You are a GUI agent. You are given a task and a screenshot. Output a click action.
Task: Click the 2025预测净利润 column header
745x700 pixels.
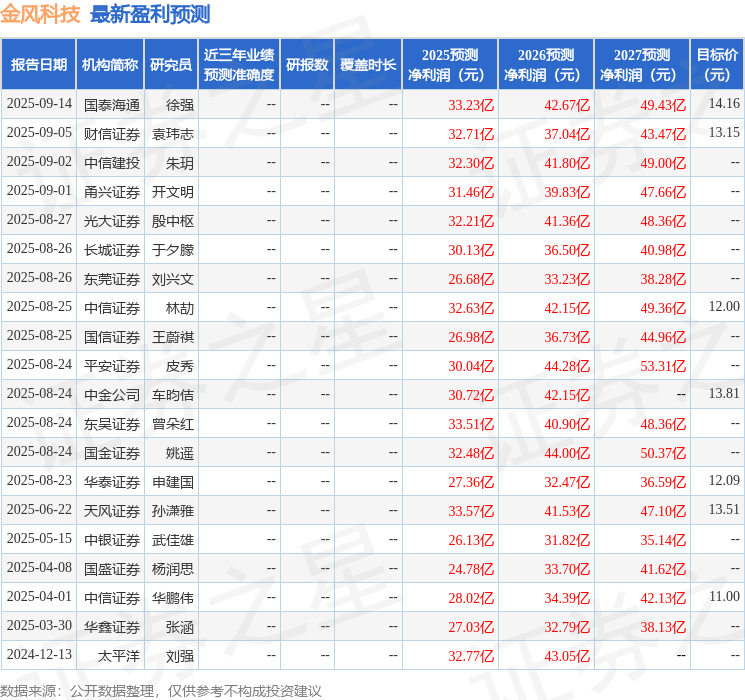point(450,65)
